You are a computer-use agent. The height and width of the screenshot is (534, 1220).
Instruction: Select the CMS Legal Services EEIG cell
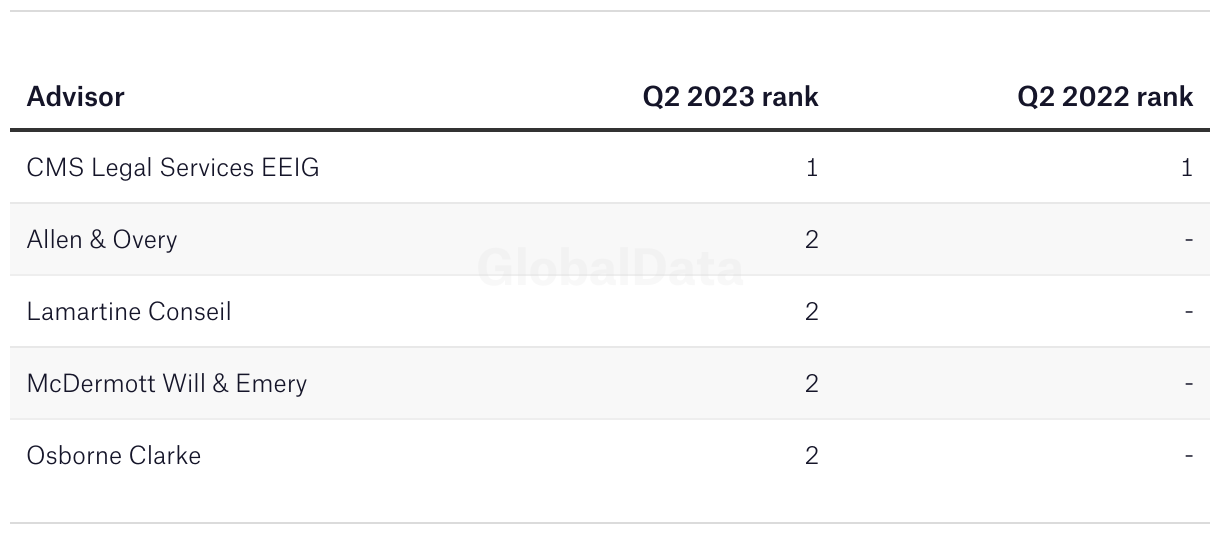(x=173, y=168)
